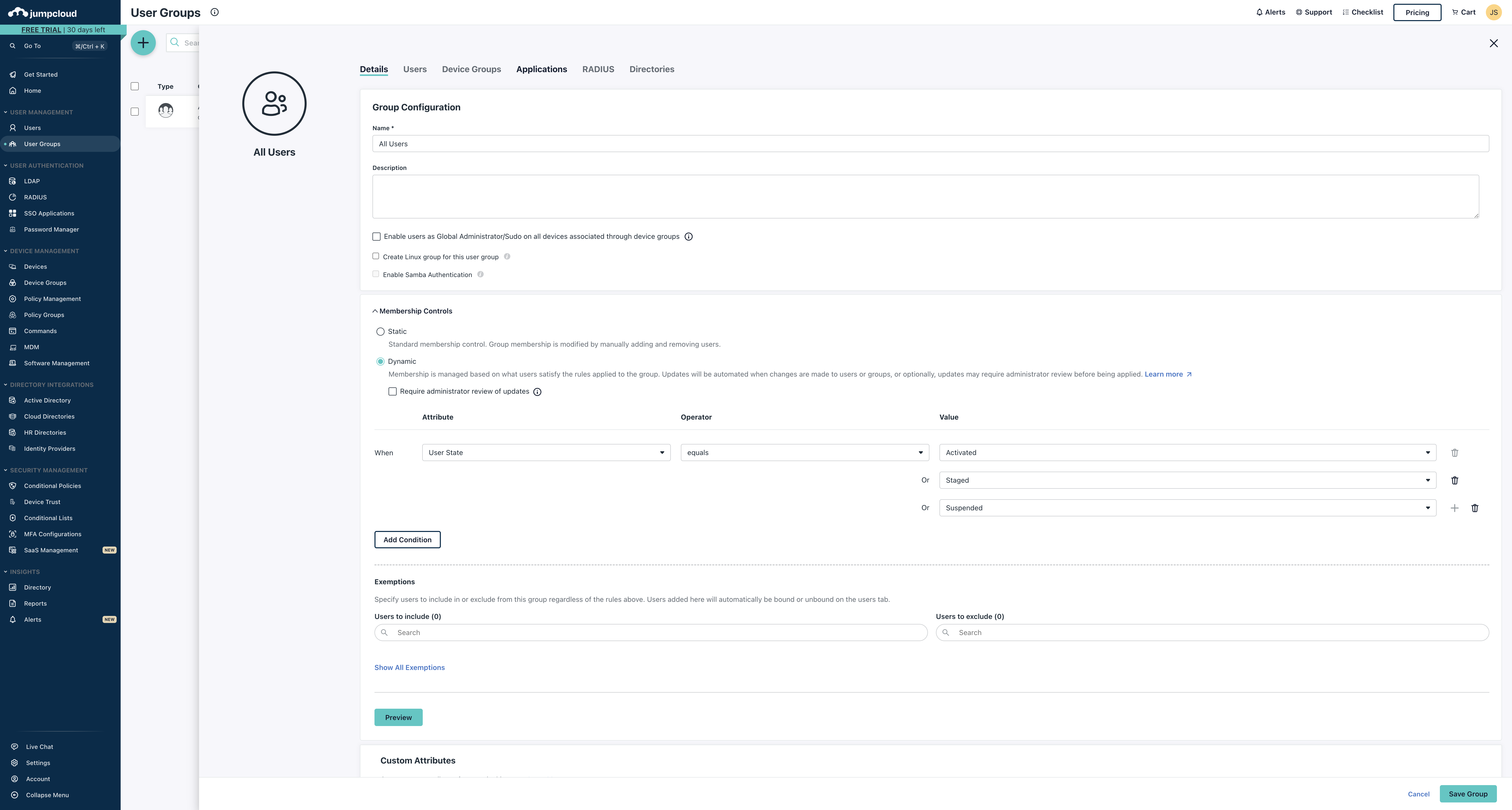Switch to the Users tab
Screen dimensions: 1512x810
point(415,69)
